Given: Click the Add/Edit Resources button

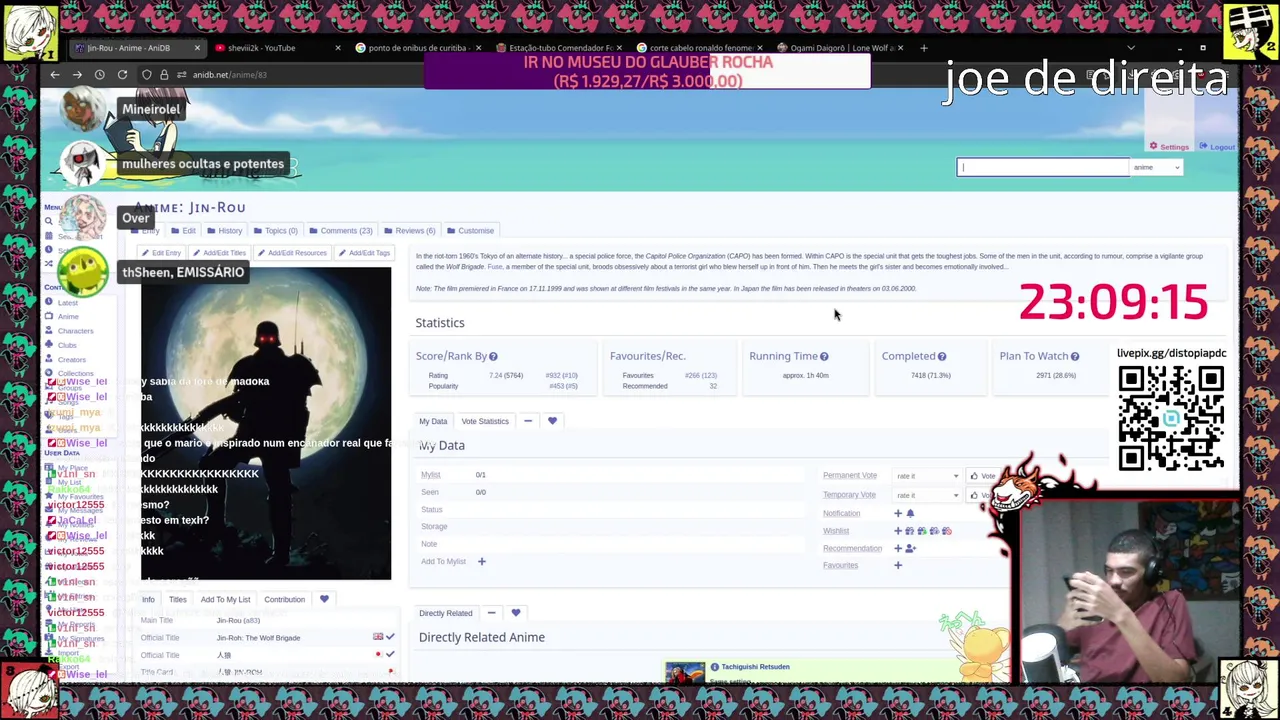Looking at the screenshot, I should [x=291, y=253].
